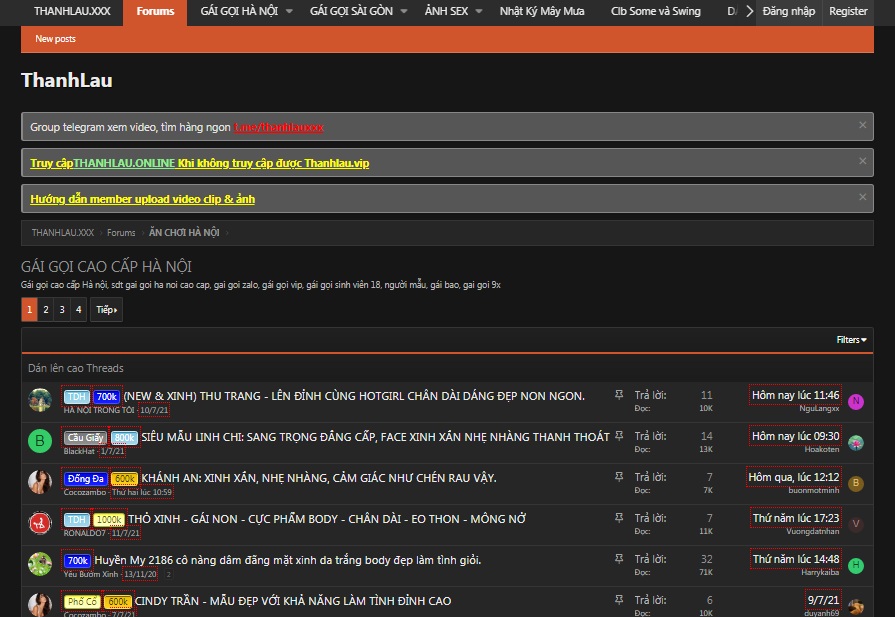Open Clb Some và Swing menu item
Screen dimensions: 895x617
tap(655, 11)
